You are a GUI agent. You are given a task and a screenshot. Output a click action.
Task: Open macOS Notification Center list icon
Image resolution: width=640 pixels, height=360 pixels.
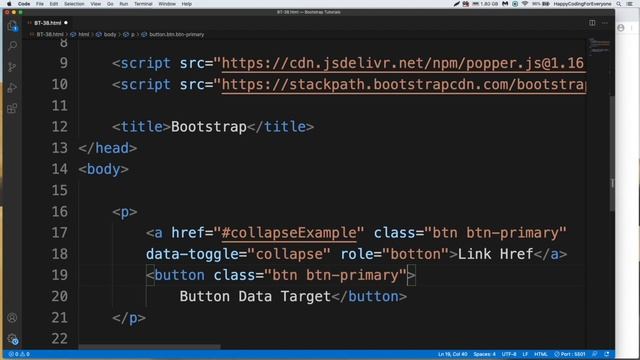click(x=630, y=4)
